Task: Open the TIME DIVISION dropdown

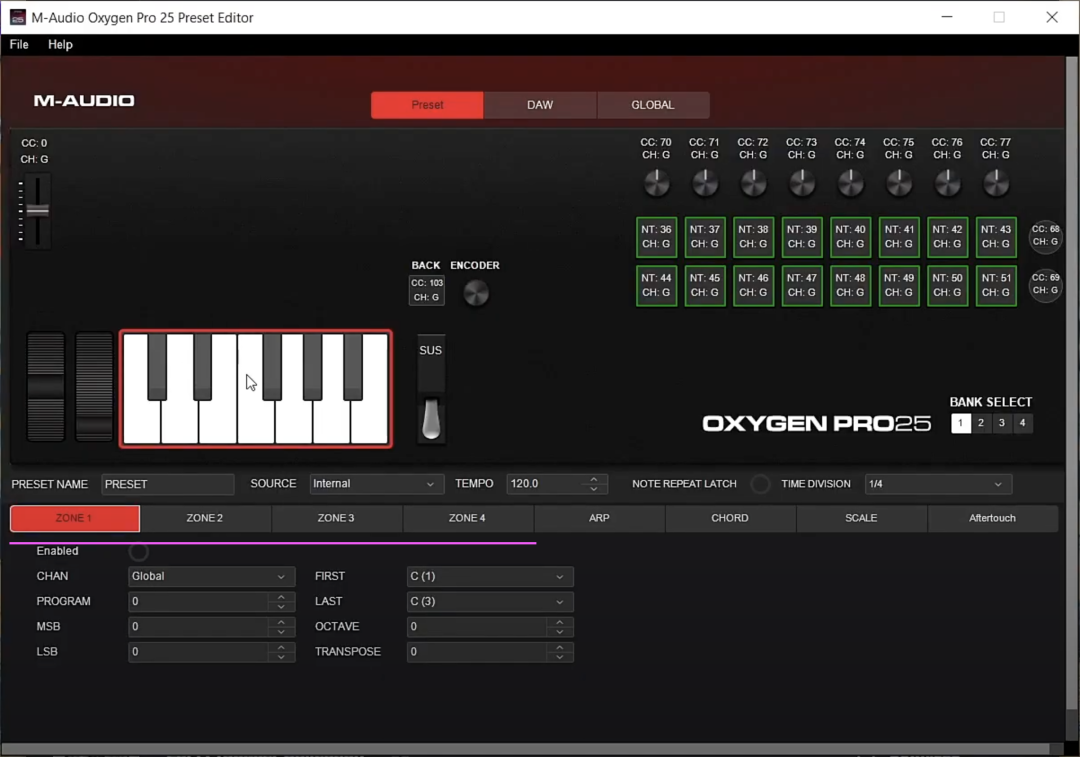Action: 937,484
